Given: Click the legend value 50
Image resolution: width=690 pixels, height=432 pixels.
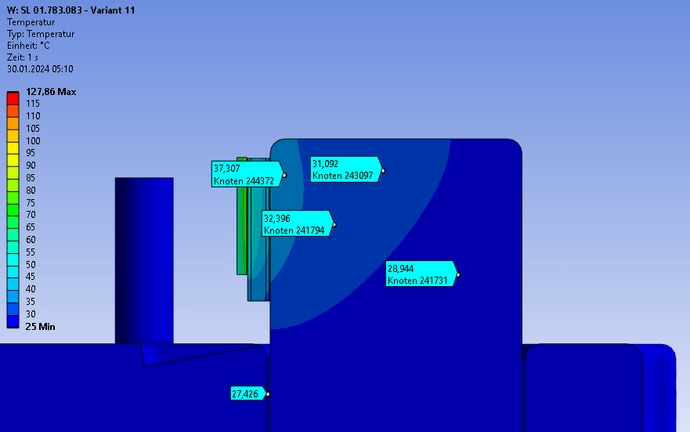Looking at the screenshot, I should (31, 264).
